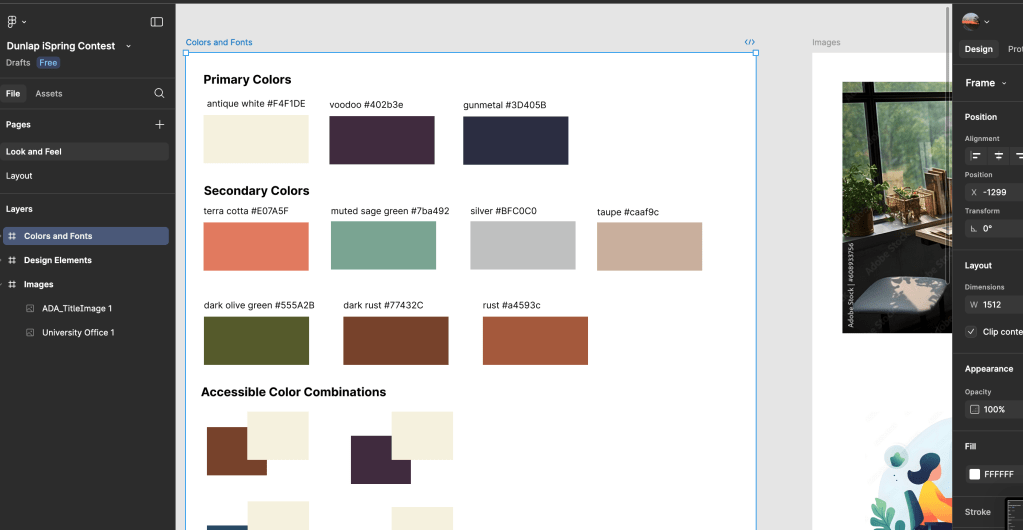Image resolution: width=1023 pixels, height=530 pixels.
Task: Toggle the Clip content checkbox
Action: [x=971, y=332]
